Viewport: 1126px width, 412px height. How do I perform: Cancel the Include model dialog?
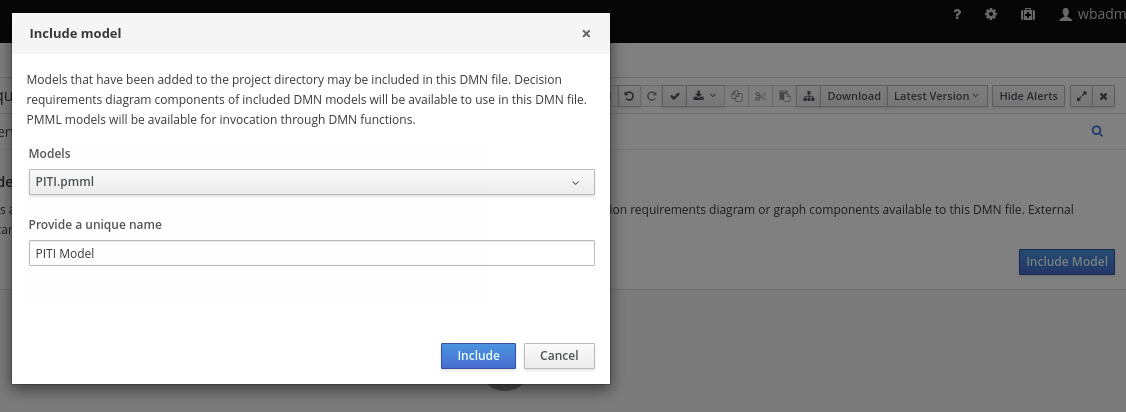559,356
